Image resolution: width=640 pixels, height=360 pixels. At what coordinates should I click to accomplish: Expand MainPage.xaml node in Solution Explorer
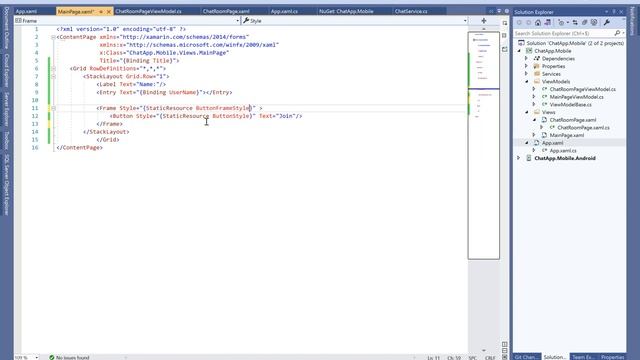tap(534, 135)
